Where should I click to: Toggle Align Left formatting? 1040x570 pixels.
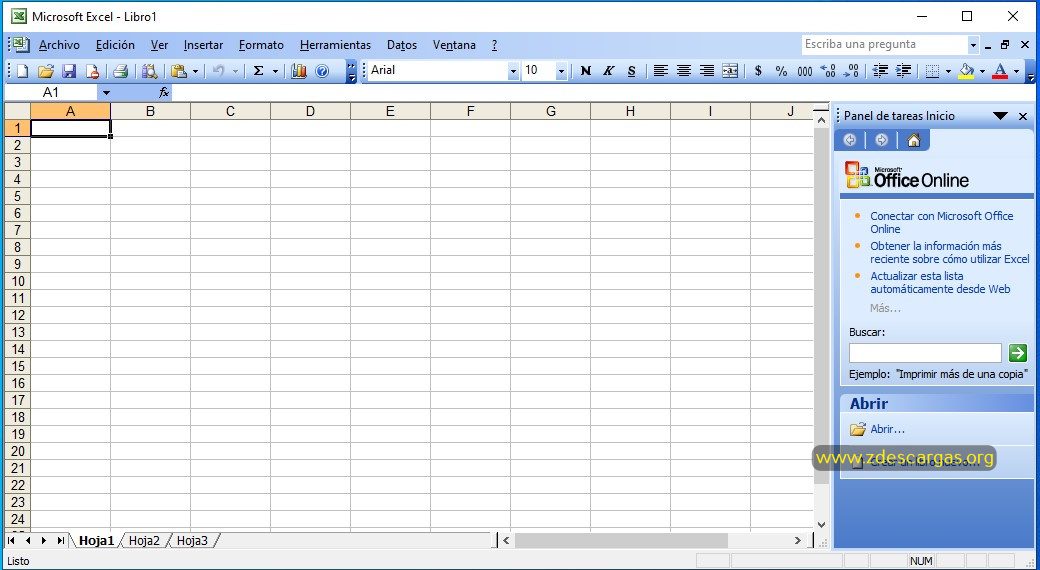click(661, 71)
